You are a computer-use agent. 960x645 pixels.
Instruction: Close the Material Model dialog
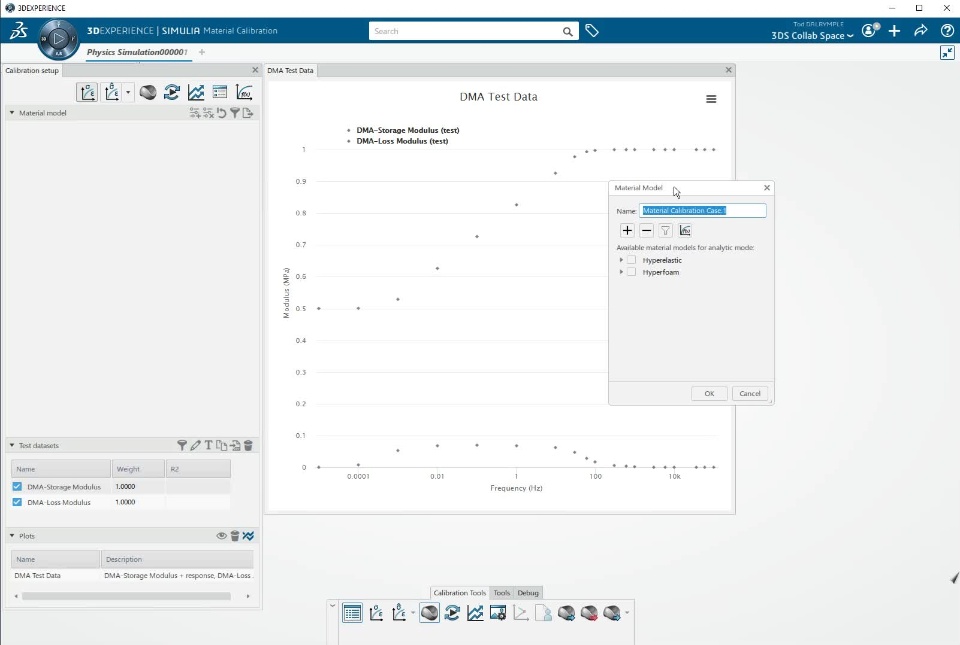click(767, 188)
